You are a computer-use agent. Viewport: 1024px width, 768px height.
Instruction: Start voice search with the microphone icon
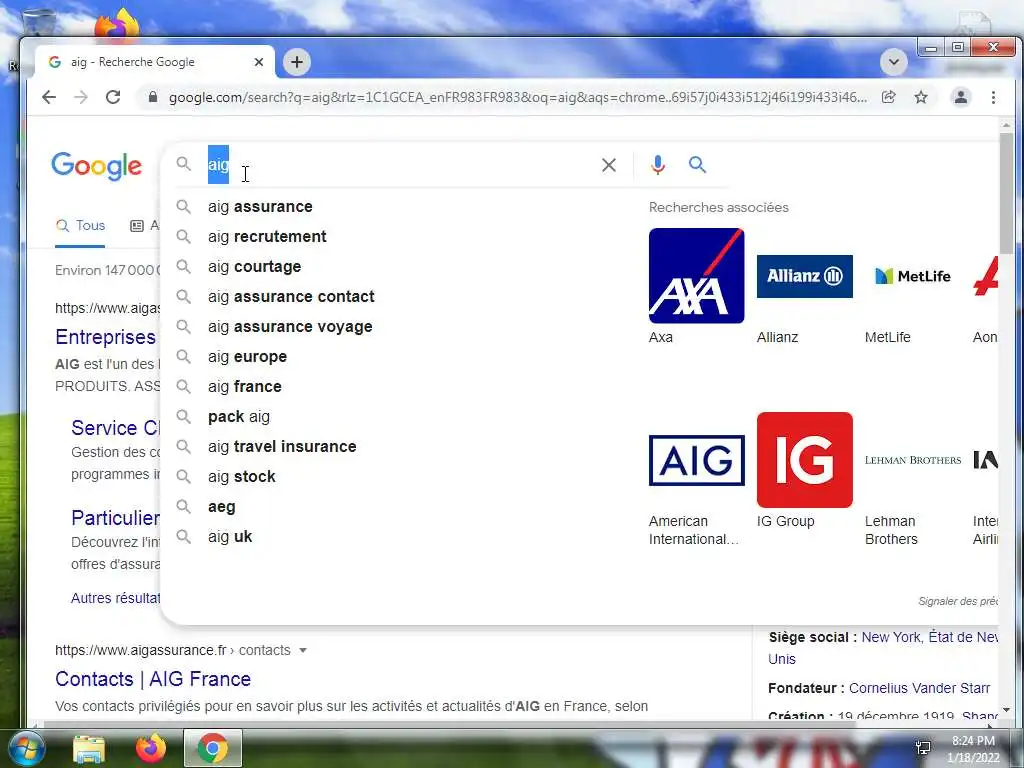(658, 165)
